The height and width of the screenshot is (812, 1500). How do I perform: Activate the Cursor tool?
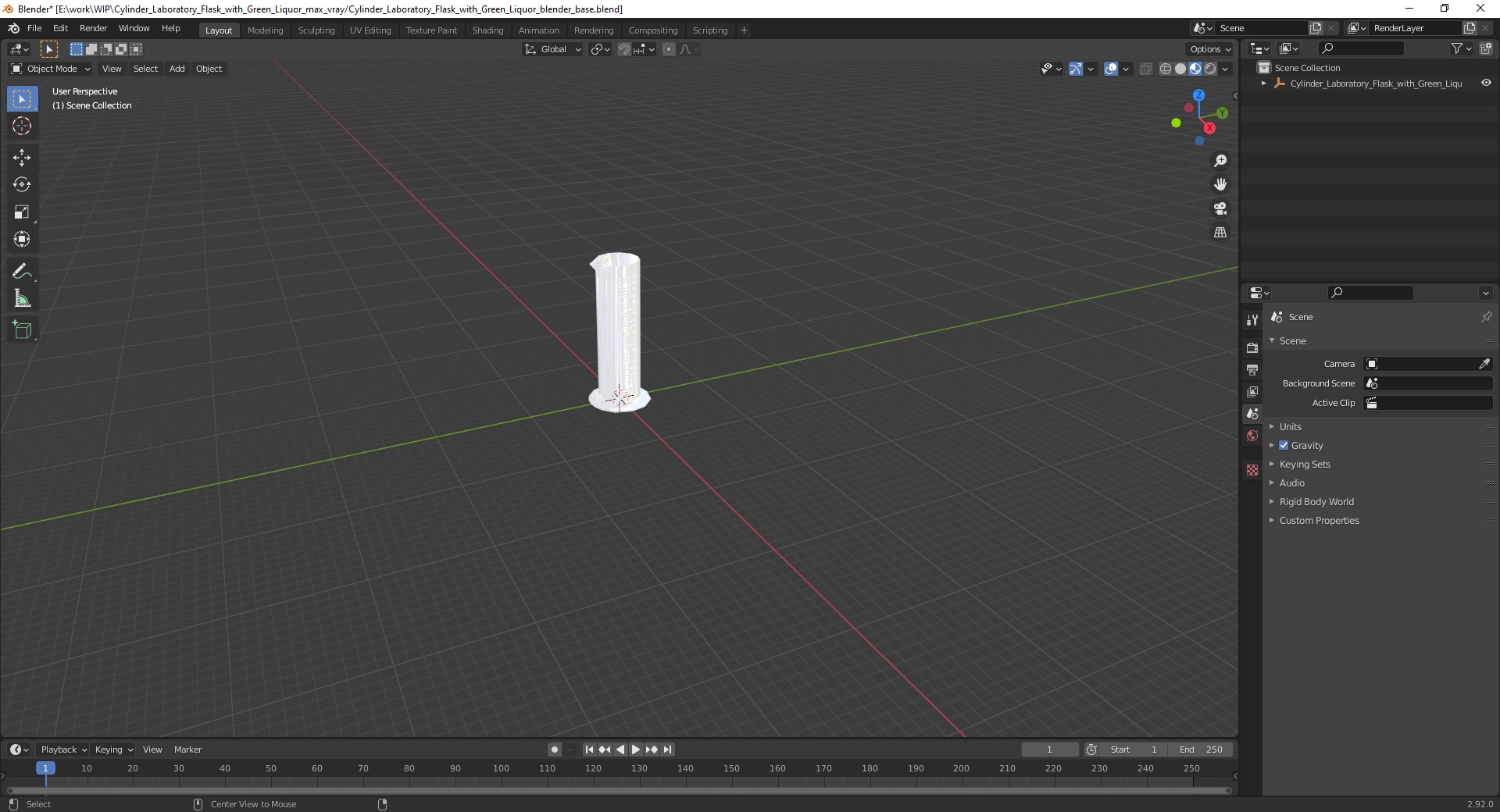(x=22, y=126)
